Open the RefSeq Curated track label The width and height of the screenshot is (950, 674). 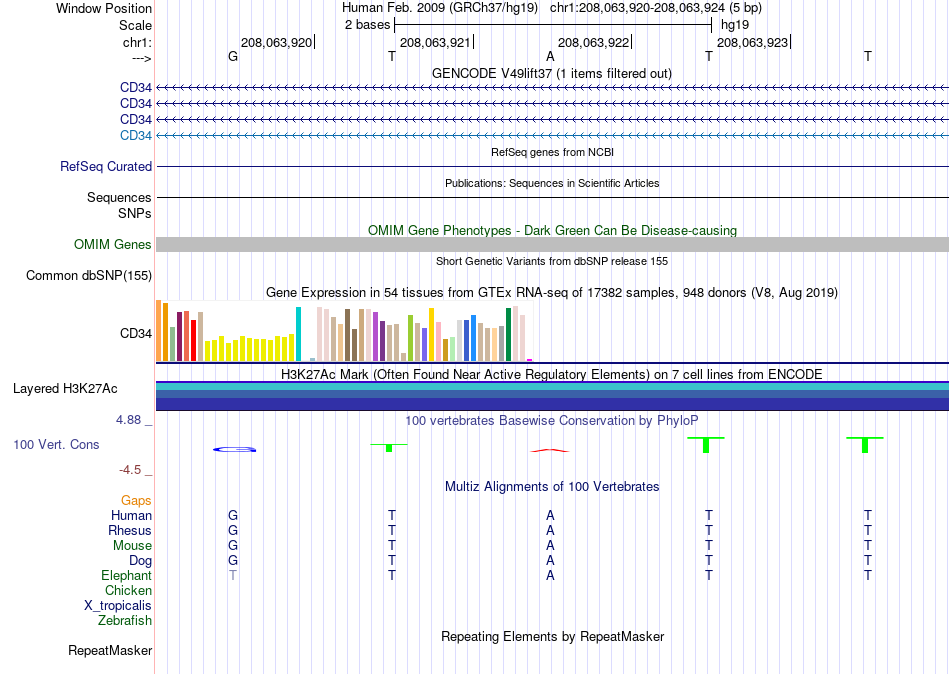pyautogui.click(x=105, y=166)
